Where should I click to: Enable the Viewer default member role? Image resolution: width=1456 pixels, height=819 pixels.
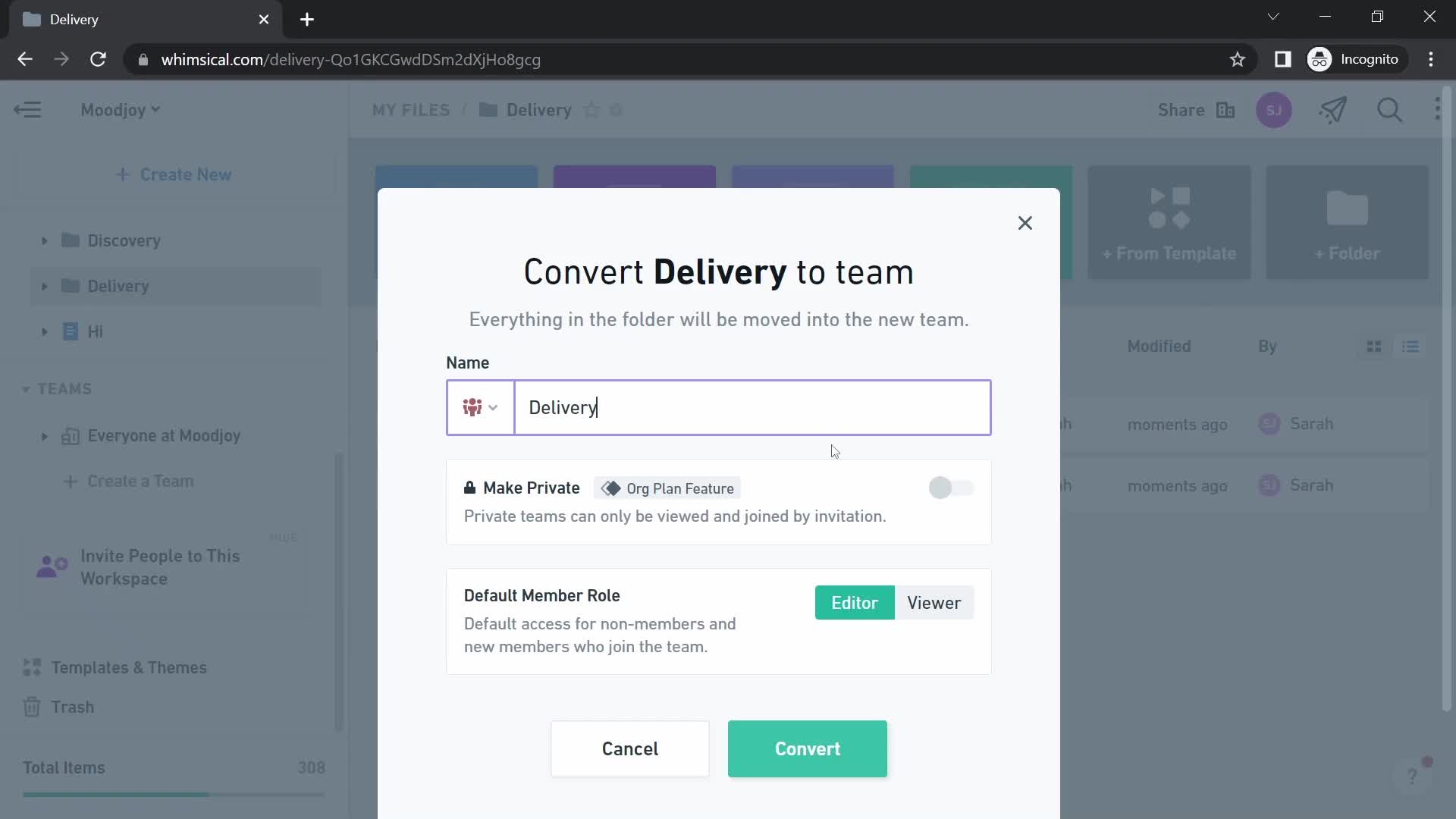click(x=933, y=602)
